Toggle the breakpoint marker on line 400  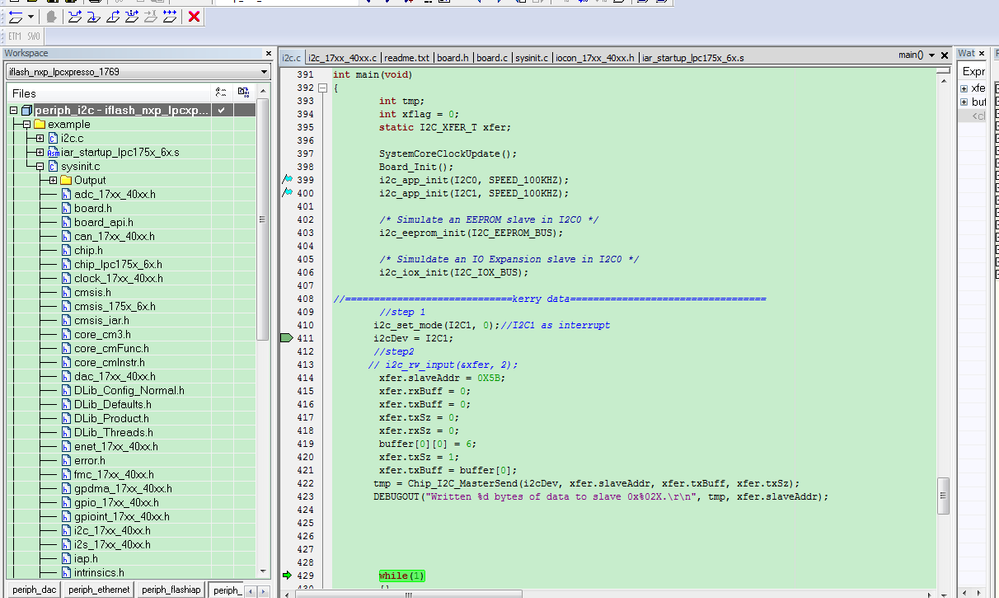[287, 192]
